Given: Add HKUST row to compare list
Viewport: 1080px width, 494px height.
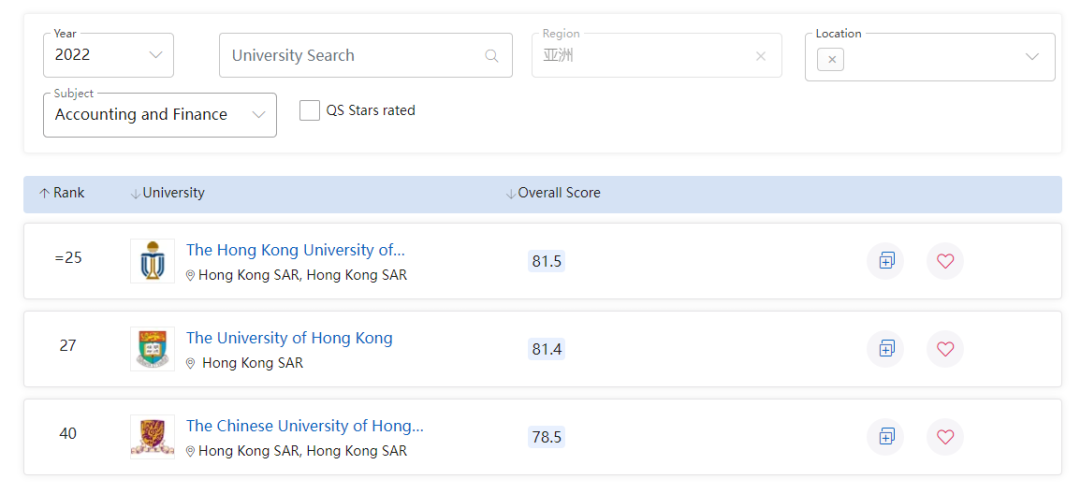Looking at the screenshot, I should tap(885, 261).
